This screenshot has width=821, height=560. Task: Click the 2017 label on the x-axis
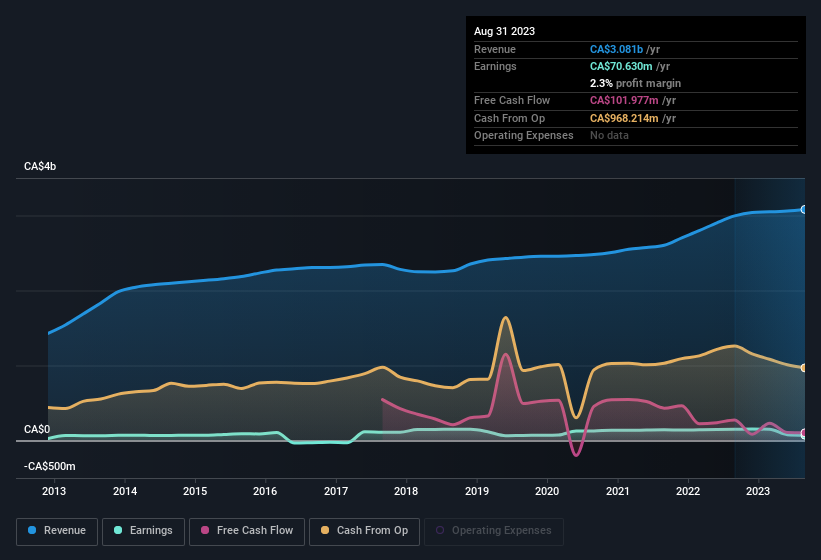pos(336,491)
